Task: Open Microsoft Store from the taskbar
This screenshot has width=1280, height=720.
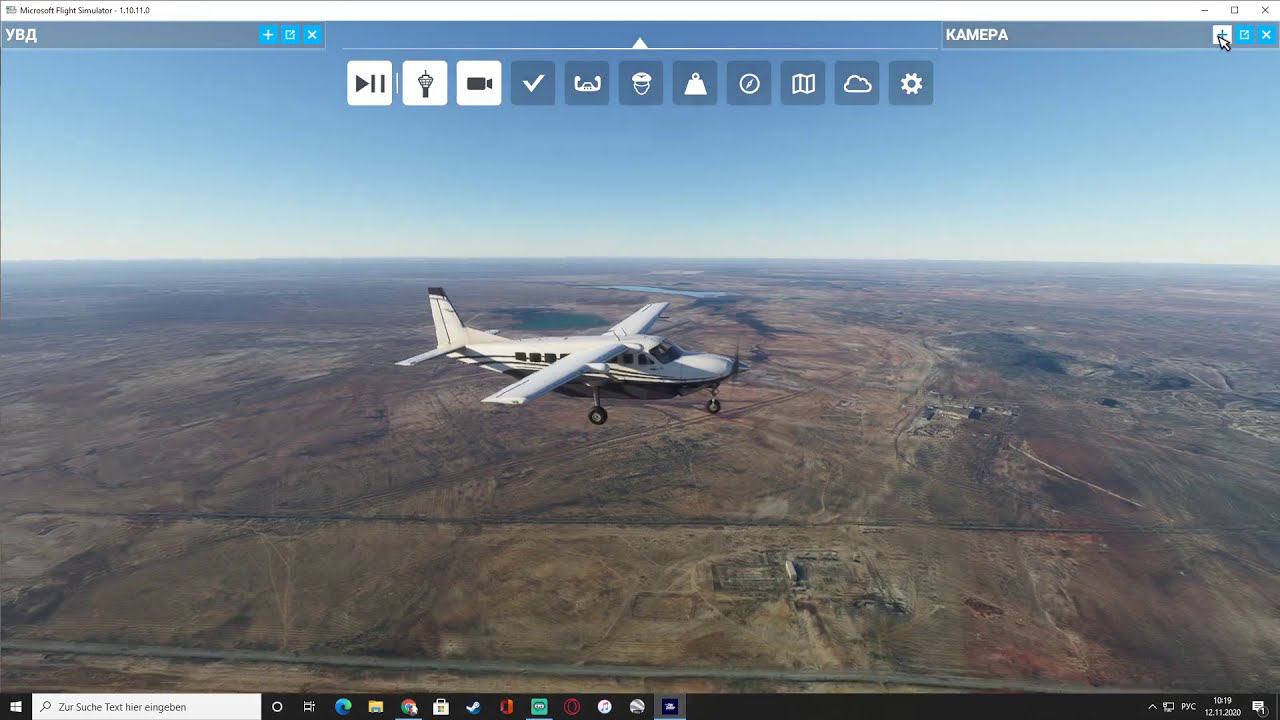Action: (441, 707)
